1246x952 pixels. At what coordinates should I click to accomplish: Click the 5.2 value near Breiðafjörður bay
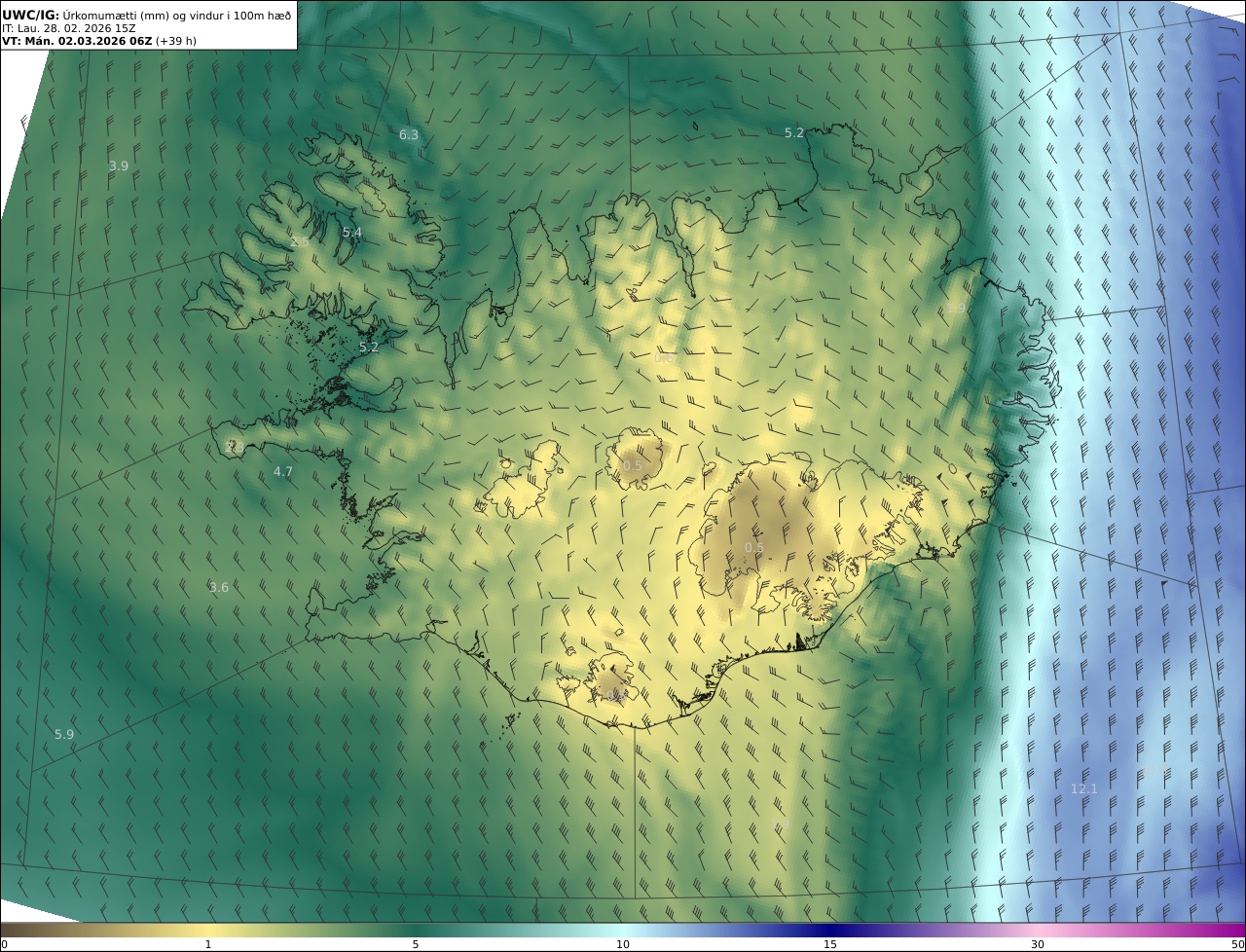point(369,347)
